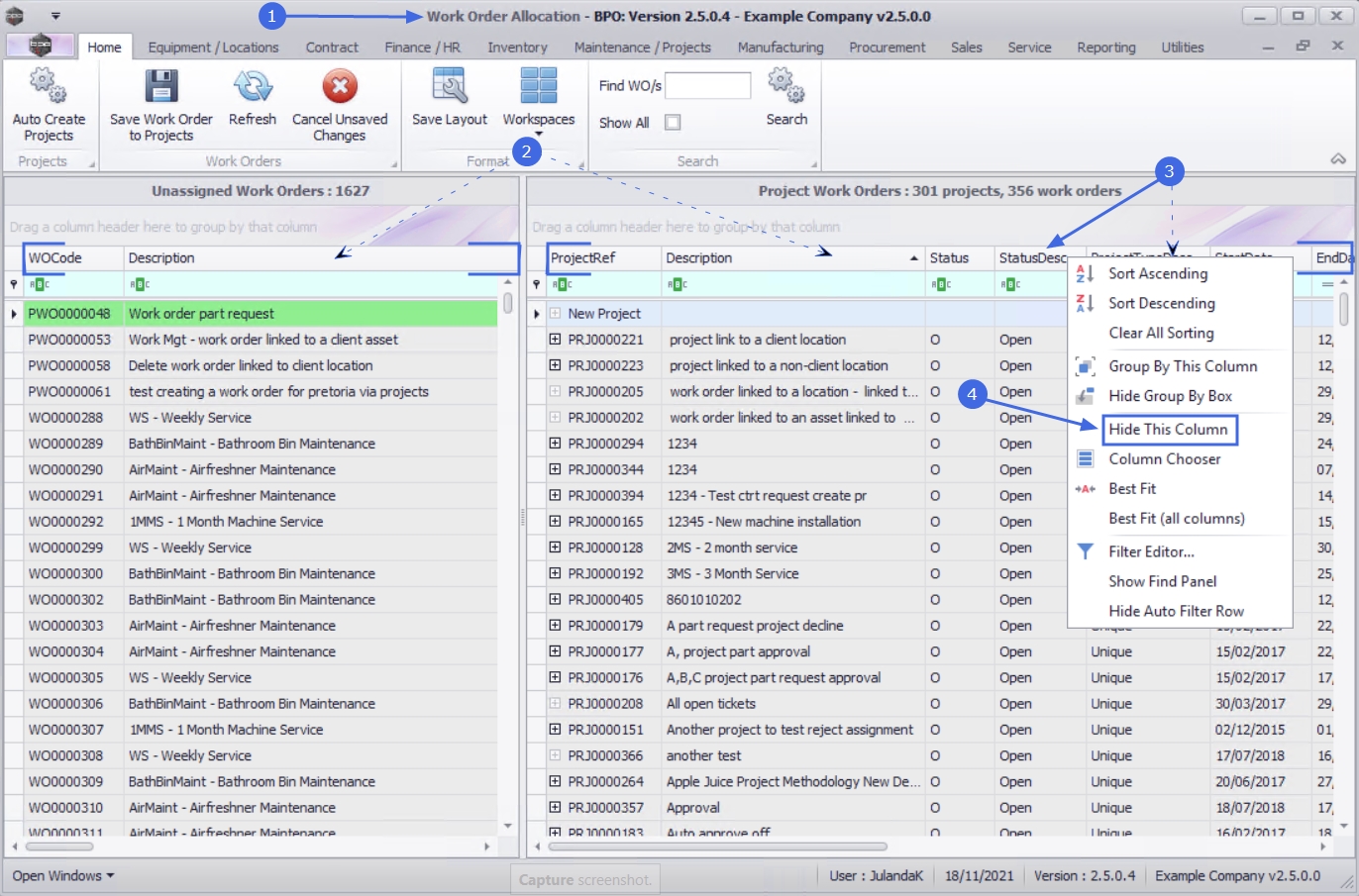The height and width of the screenshot is (896, 1359).
Task: Click the Group By This Column icon
Action: (x=1085, y=366)
